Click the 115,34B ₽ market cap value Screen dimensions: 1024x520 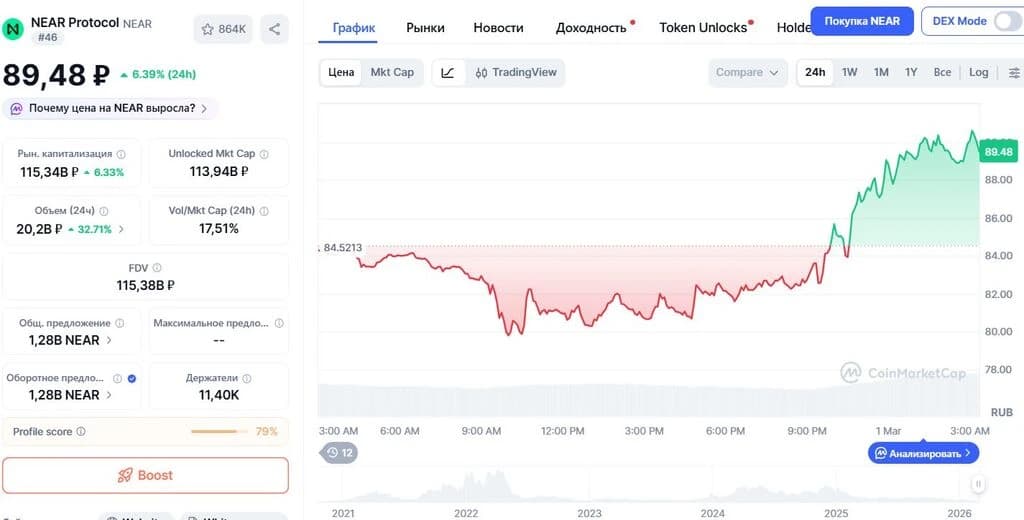click(x=50, y=172)
